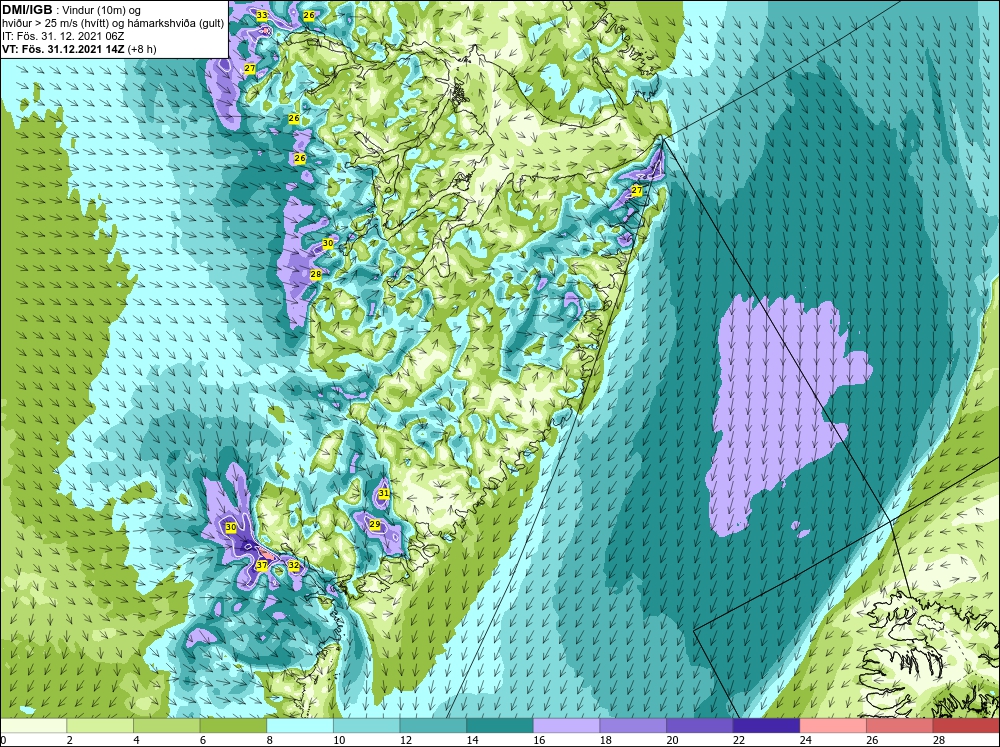This screenshot has width=1000, height=747.
Task: Click the 14–16 m/s dark teal swatch
Action: tap(499, 726)
